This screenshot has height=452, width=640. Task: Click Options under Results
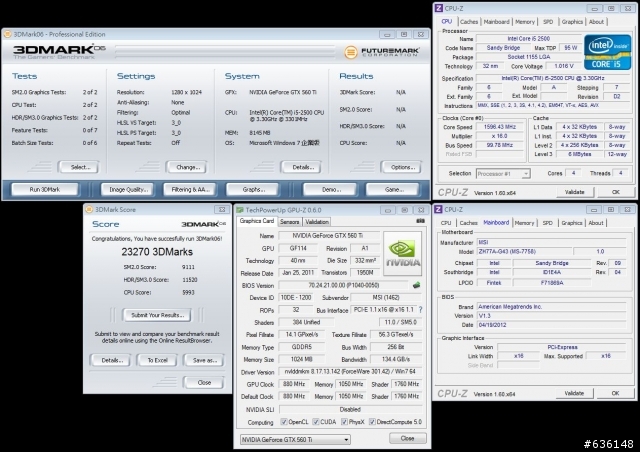402,167
